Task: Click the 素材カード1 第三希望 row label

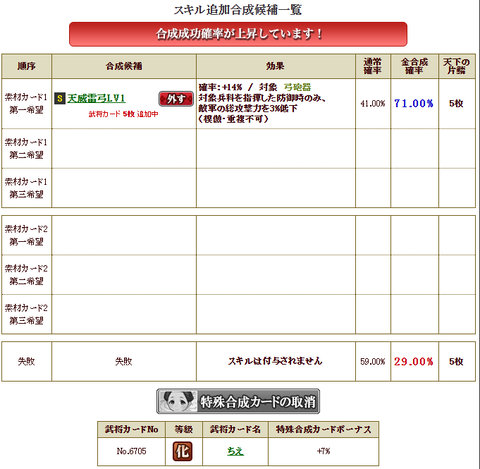Action: [26, 188]
